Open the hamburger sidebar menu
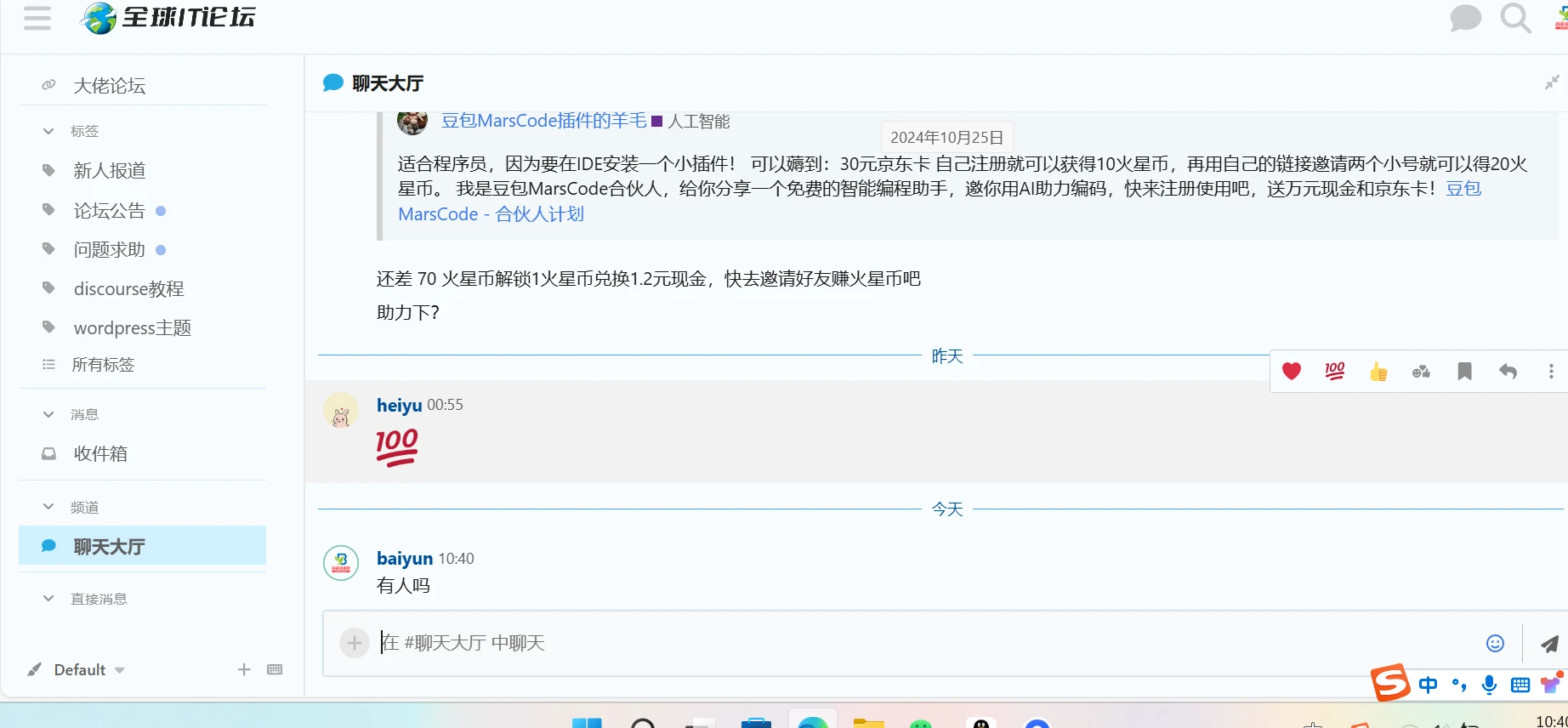The height and width of the screenshot is (728, 1568). tap(37, 18)
